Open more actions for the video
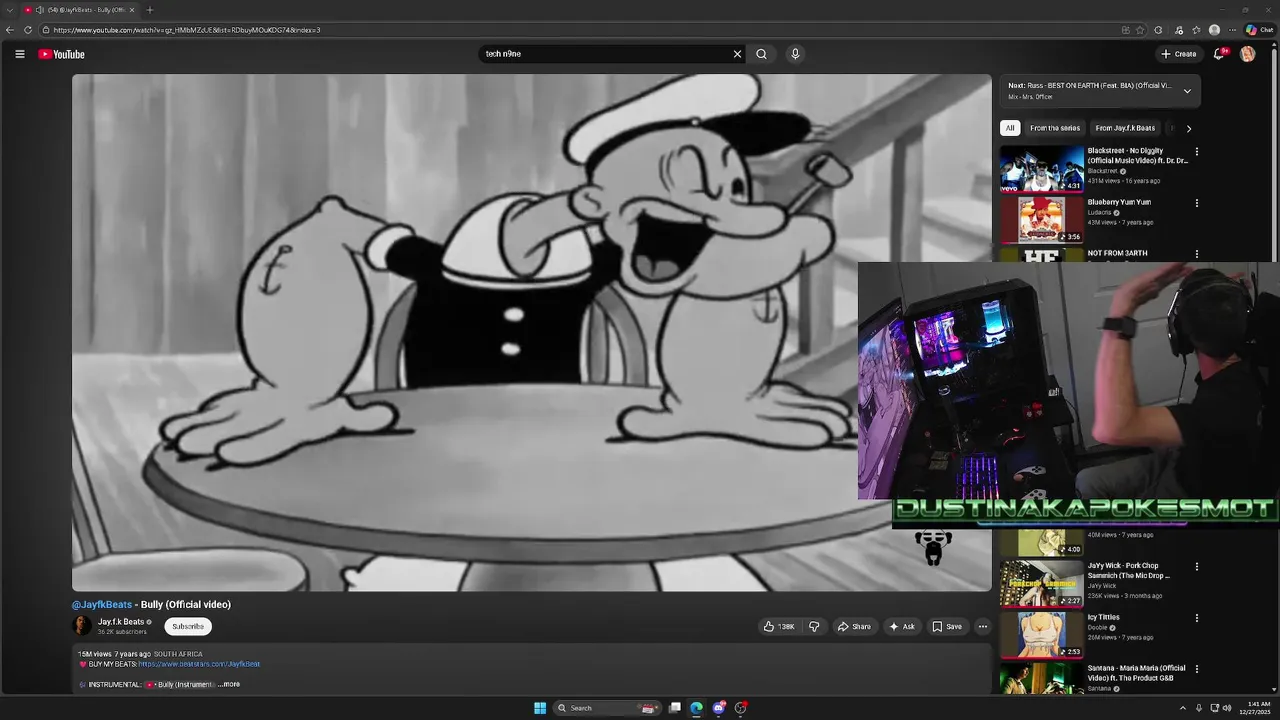Viewport: 1280px width, 720px height. pos(982,627)
